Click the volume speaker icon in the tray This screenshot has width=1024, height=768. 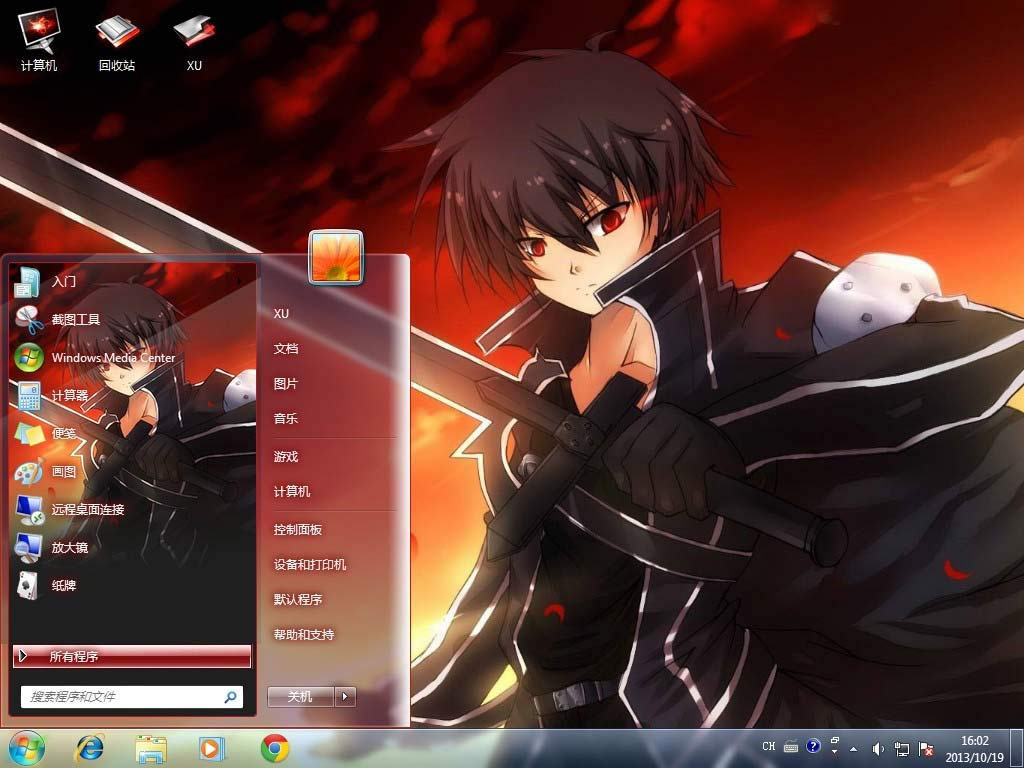[878, 748]
